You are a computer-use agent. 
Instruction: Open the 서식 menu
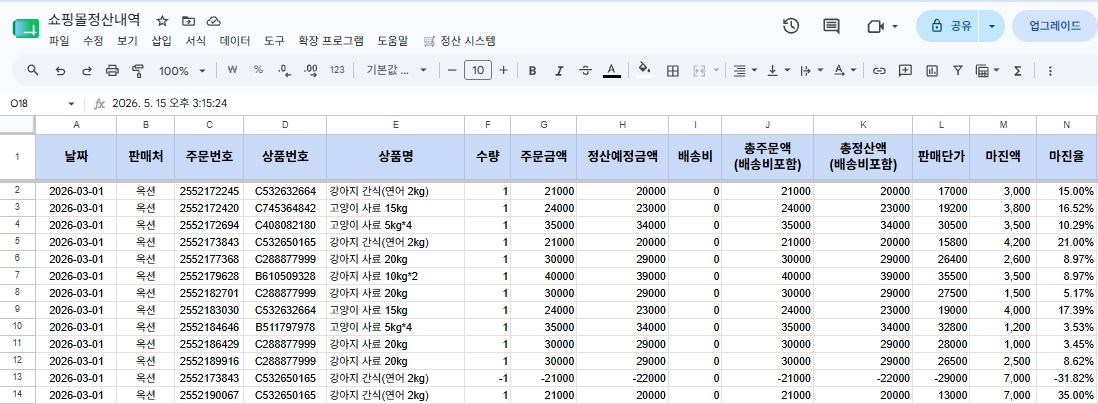point(195,41)
